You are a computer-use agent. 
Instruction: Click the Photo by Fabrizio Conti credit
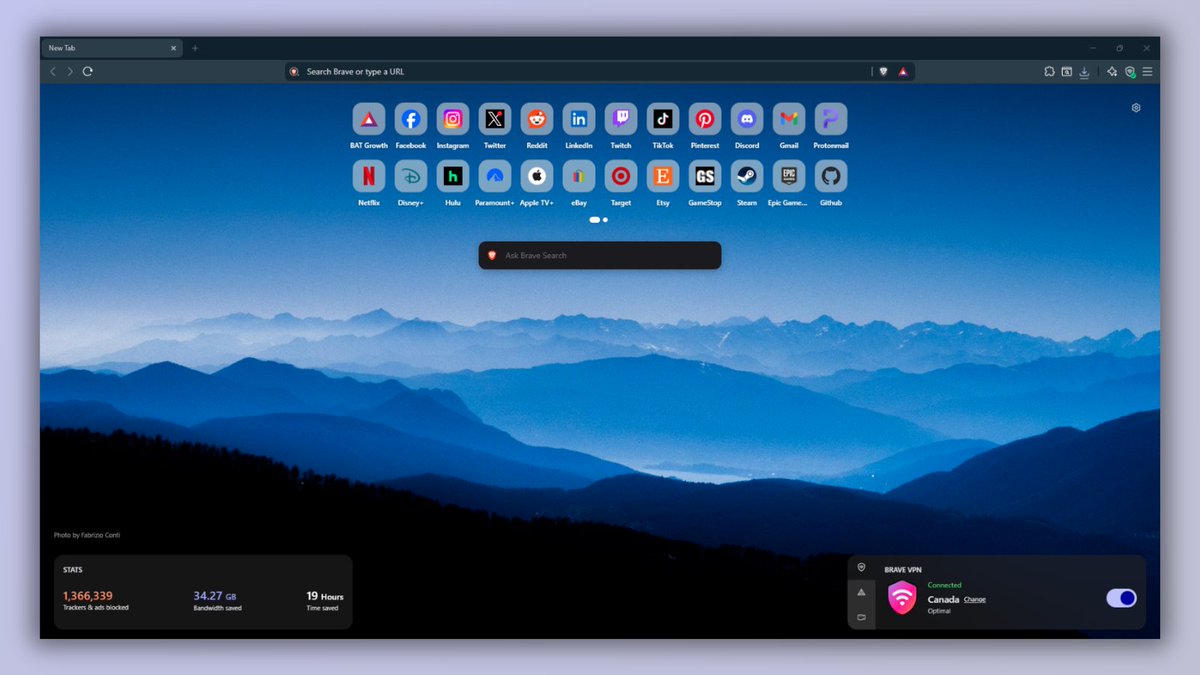87,535
